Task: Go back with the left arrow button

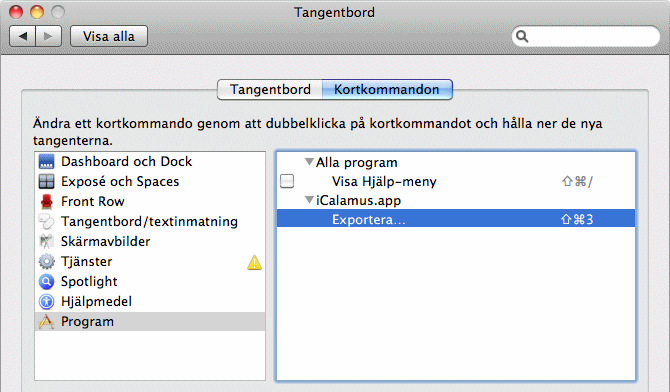Action: click(x=23, y=36)
